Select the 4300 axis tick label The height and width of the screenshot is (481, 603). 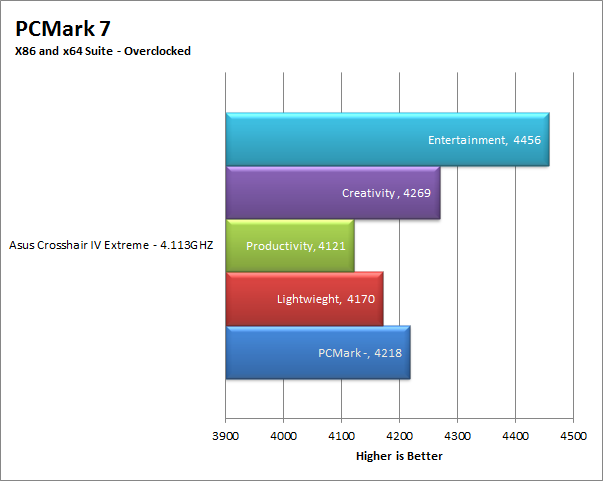click(458, 436)
